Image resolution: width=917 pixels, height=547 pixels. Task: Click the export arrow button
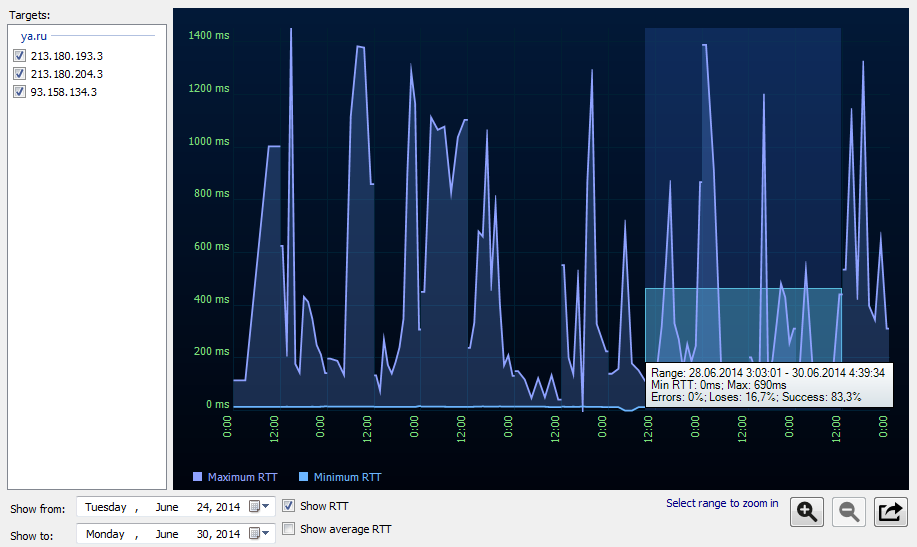(x=890, y=512)
